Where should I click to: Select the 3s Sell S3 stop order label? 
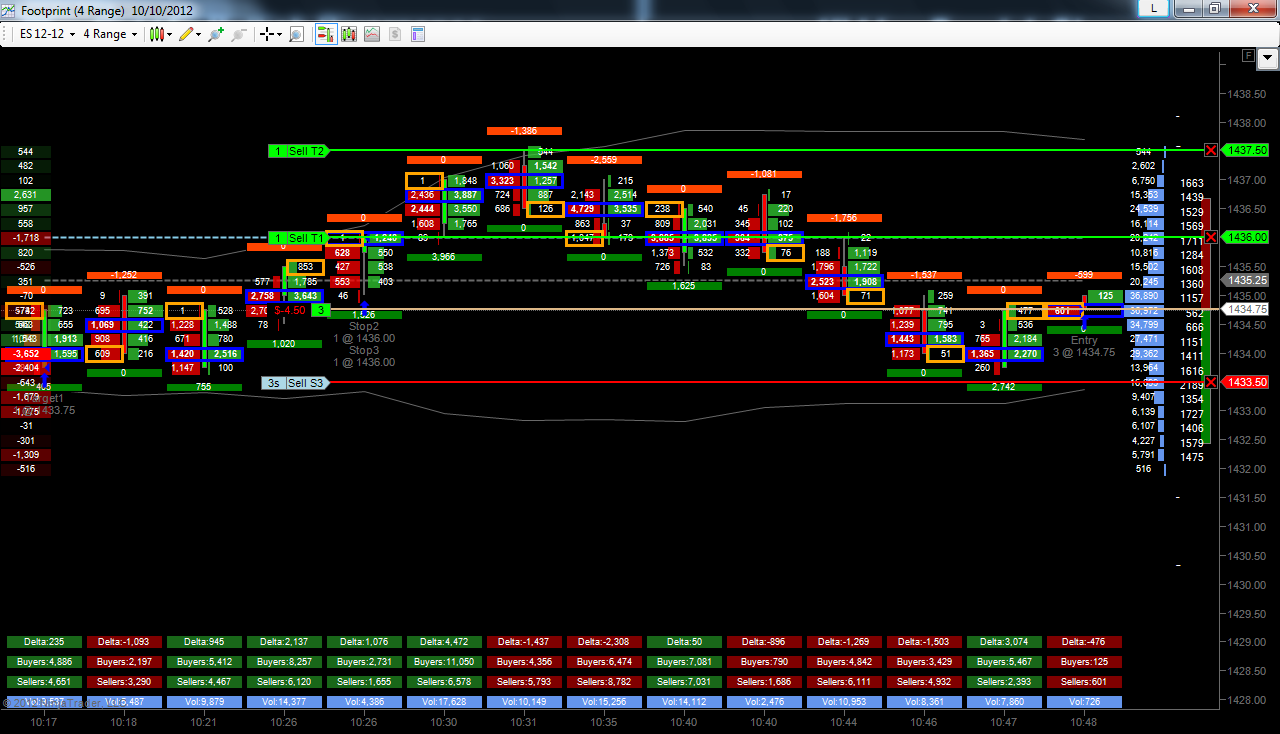(x=295, y=383)
